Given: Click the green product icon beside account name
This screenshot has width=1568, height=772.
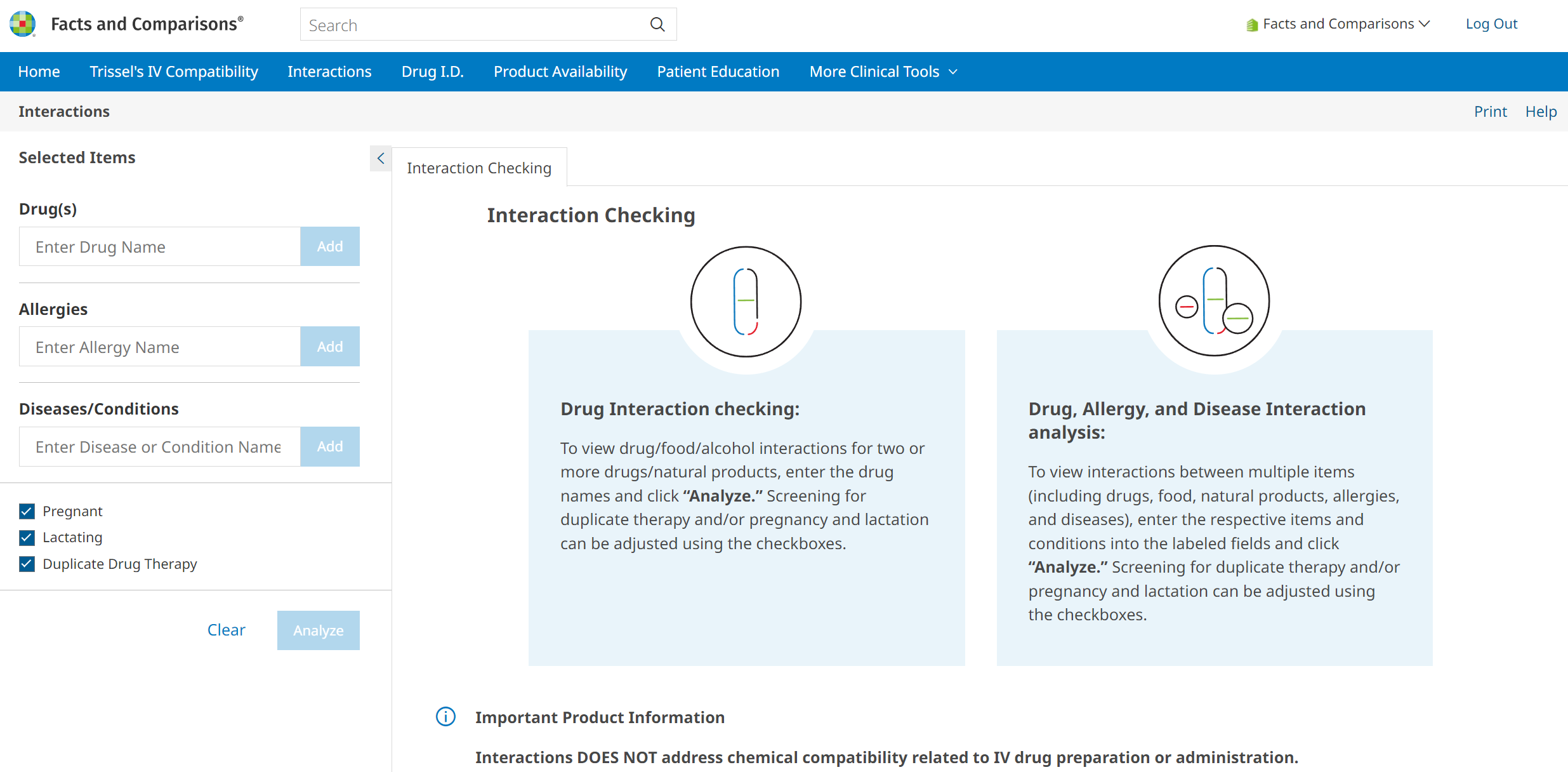Looking at the screenshot, I should click(x=1251, y=25).
